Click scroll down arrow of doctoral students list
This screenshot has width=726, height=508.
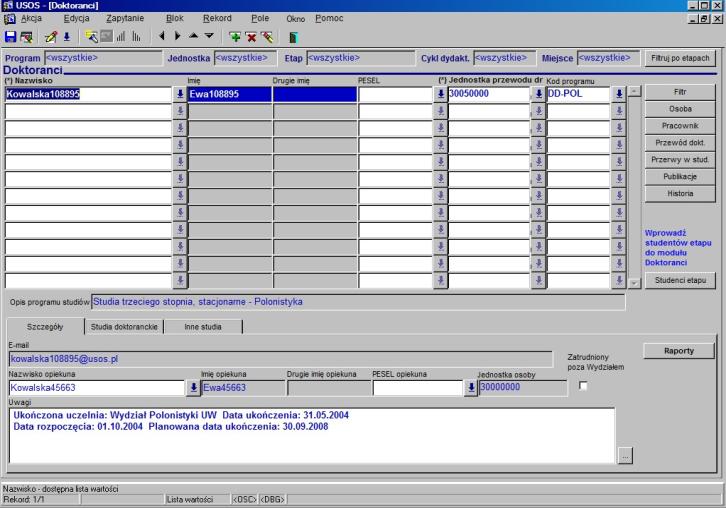pyautogui.click(x=634, y=282)
